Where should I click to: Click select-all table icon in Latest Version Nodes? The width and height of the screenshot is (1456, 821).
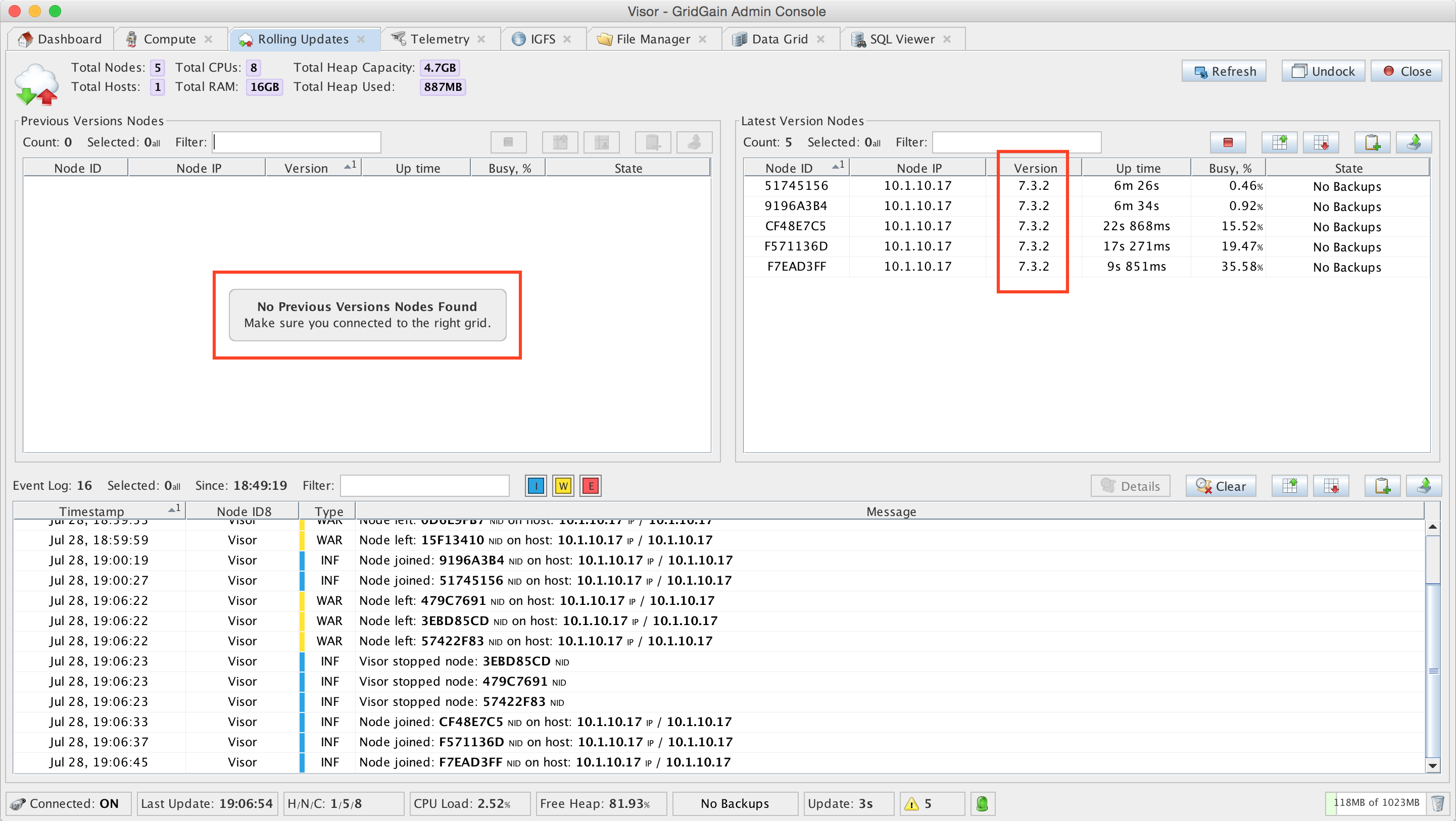[1279, 142]
